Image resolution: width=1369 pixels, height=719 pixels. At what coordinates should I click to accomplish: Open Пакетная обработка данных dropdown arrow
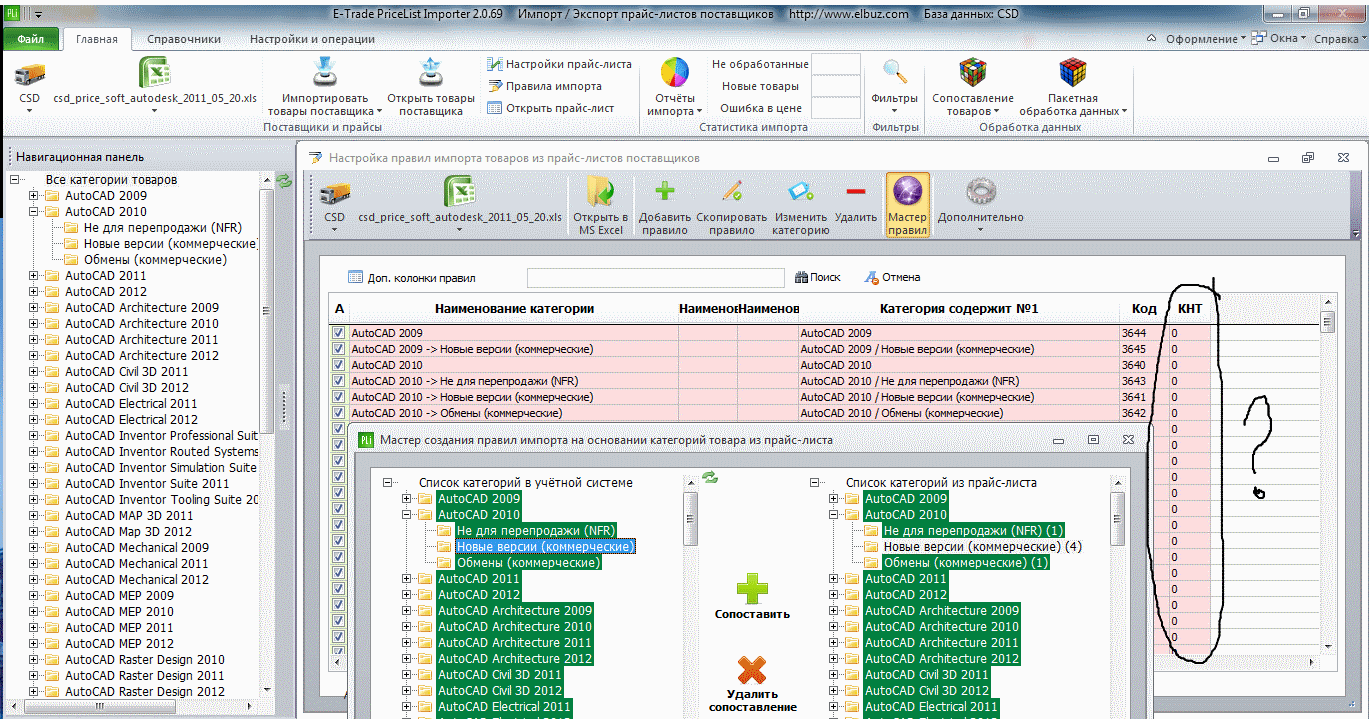[x=1125, y=111]
